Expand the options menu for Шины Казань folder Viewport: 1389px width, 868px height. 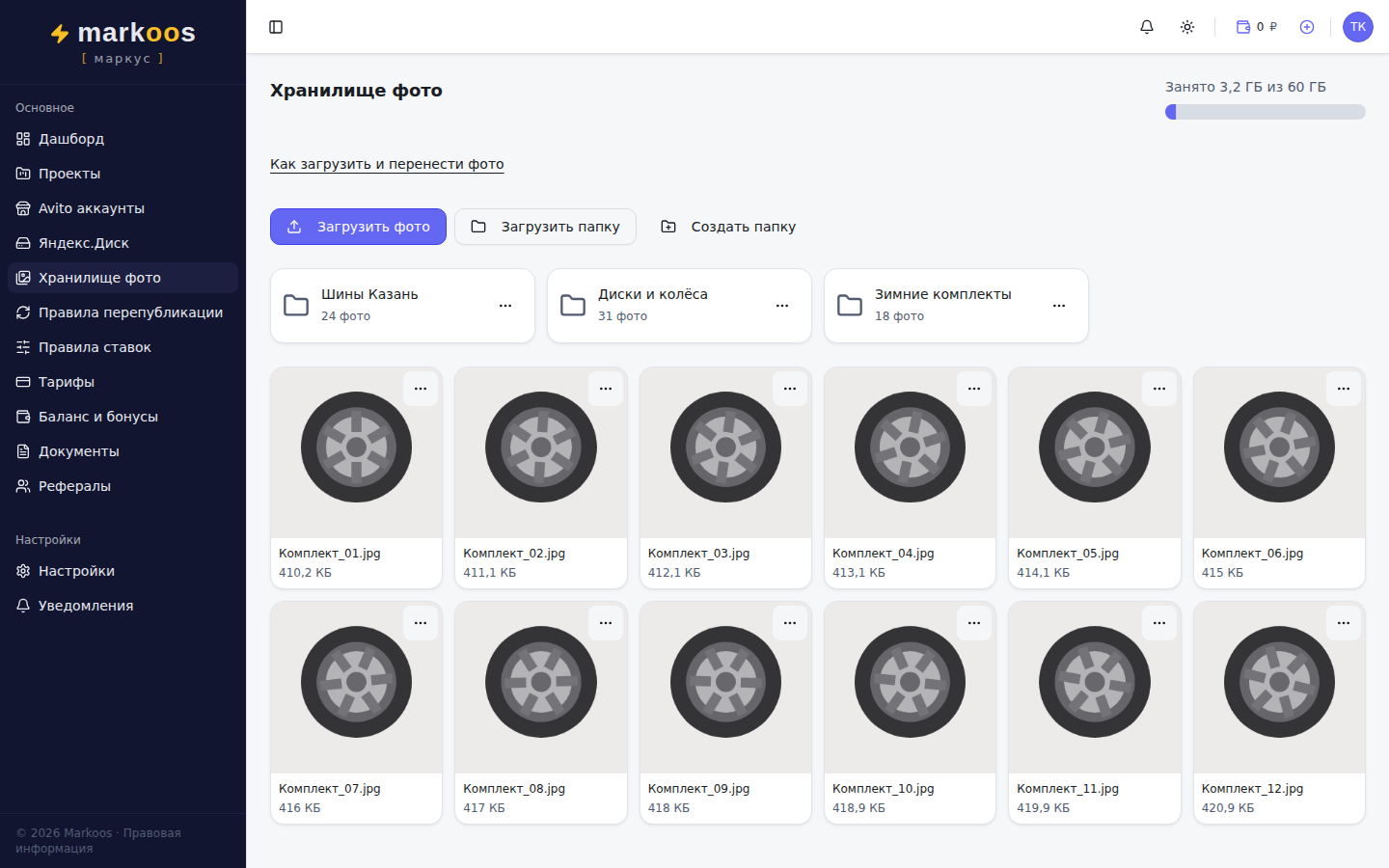(505, 306)
